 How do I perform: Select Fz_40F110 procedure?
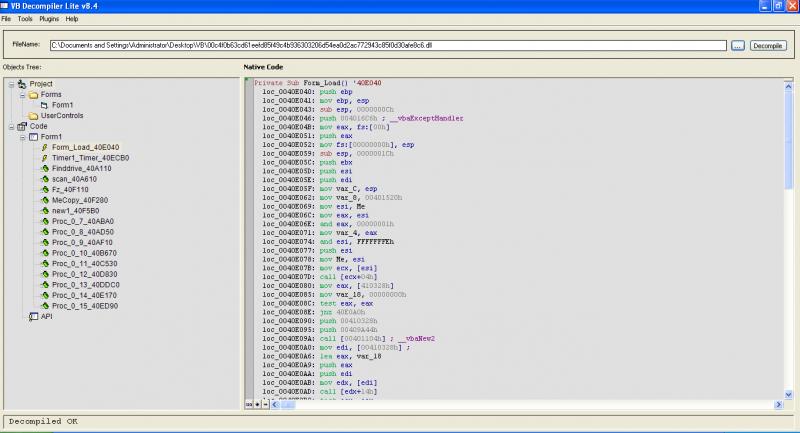tap(70, 190)
